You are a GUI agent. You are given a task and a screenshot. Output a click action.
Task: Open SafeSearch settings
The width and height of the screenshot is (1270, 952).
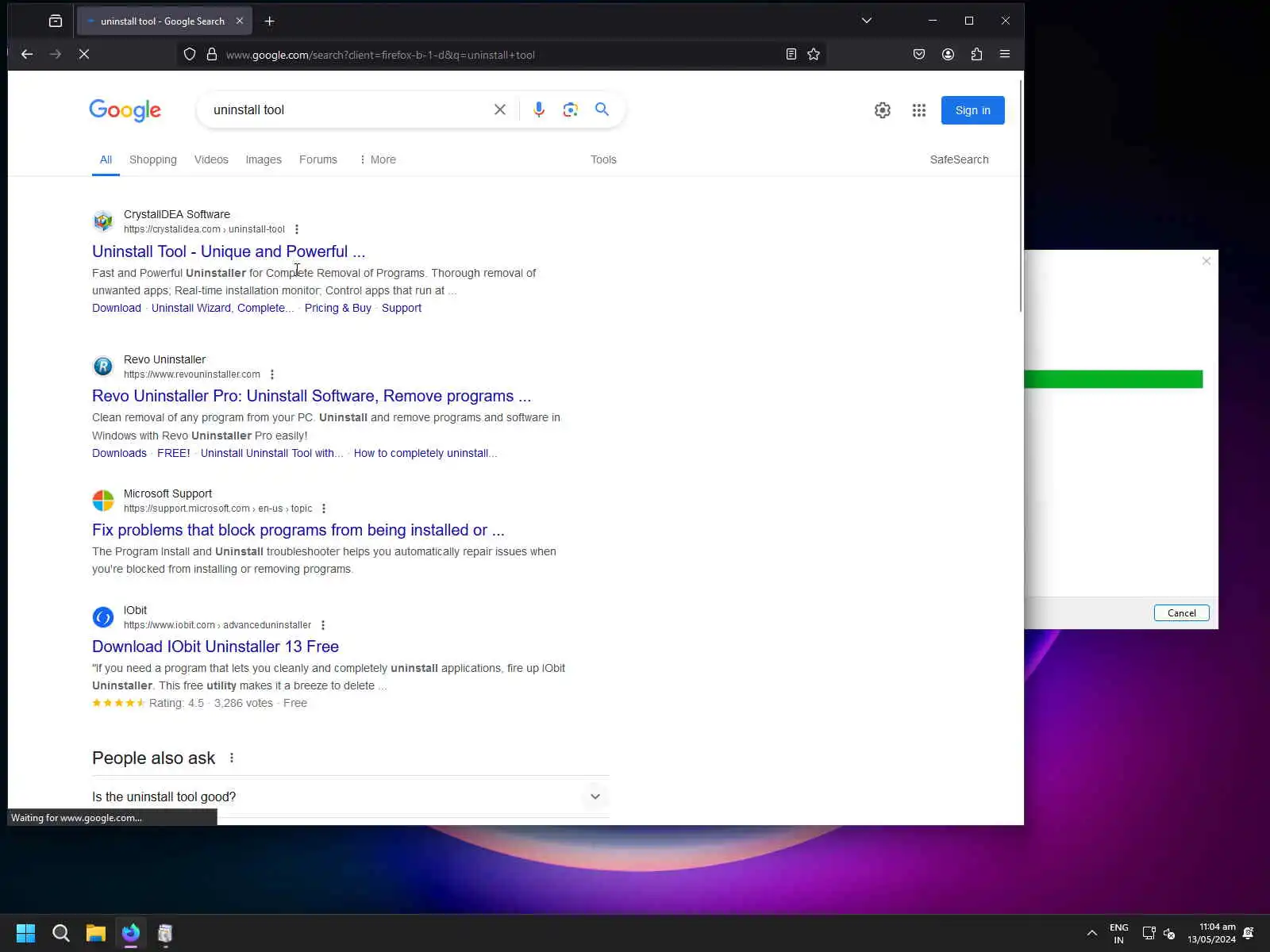pyautogui.click(x=960, y=159)
